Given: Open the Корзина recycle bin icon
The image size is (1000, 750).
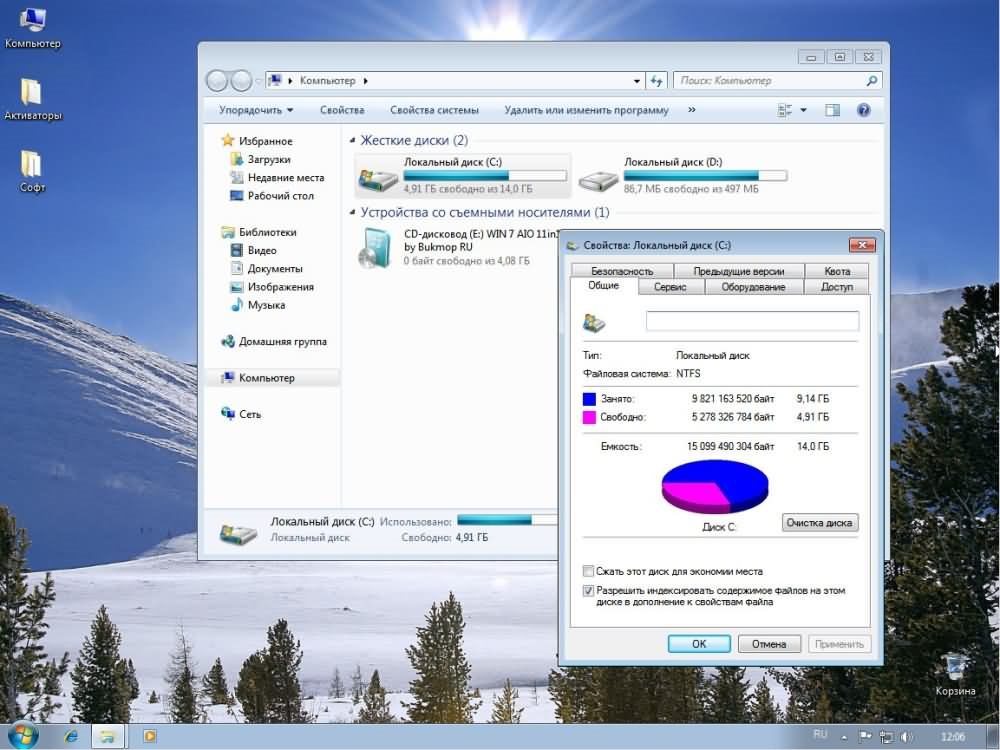Looking at the screenshot, I should (955, 668).
